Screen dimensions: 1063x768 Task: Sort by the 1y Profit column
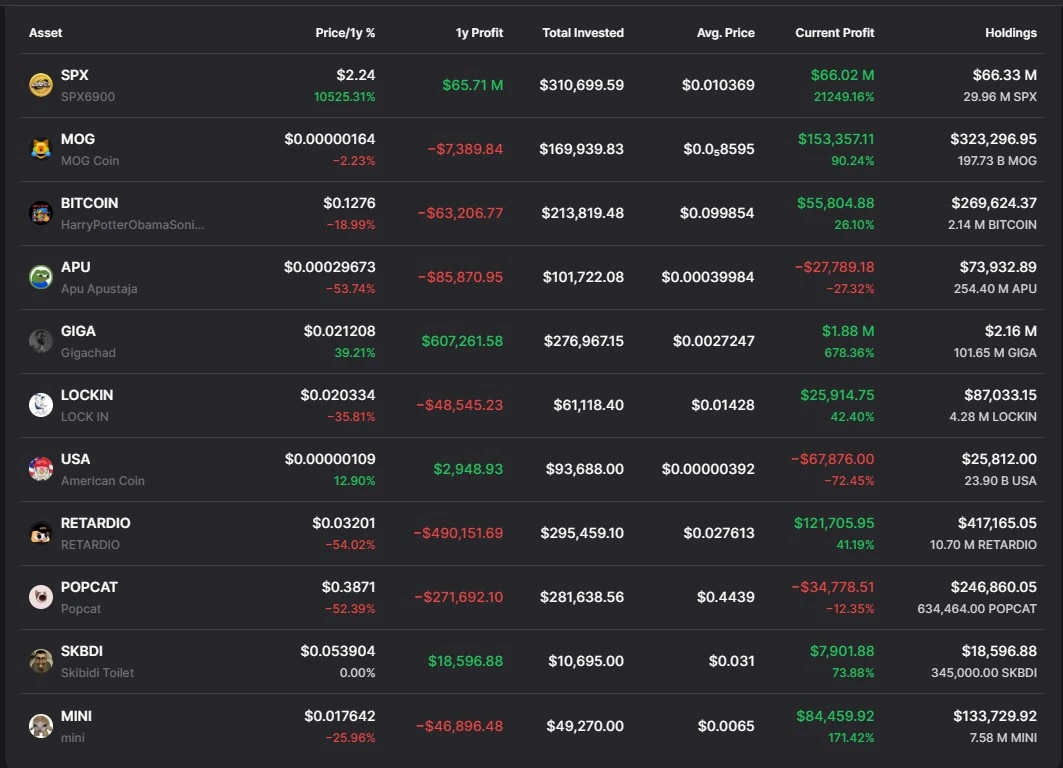click(x=480, y=32)
